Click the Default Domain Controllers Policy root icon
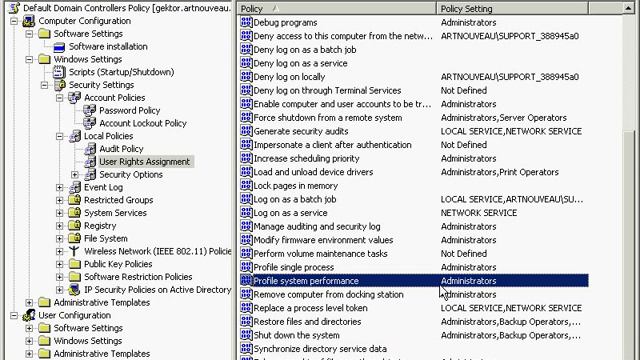Viewport: 640px width, 360px height. pyautogui.click(x=14, y=8)
